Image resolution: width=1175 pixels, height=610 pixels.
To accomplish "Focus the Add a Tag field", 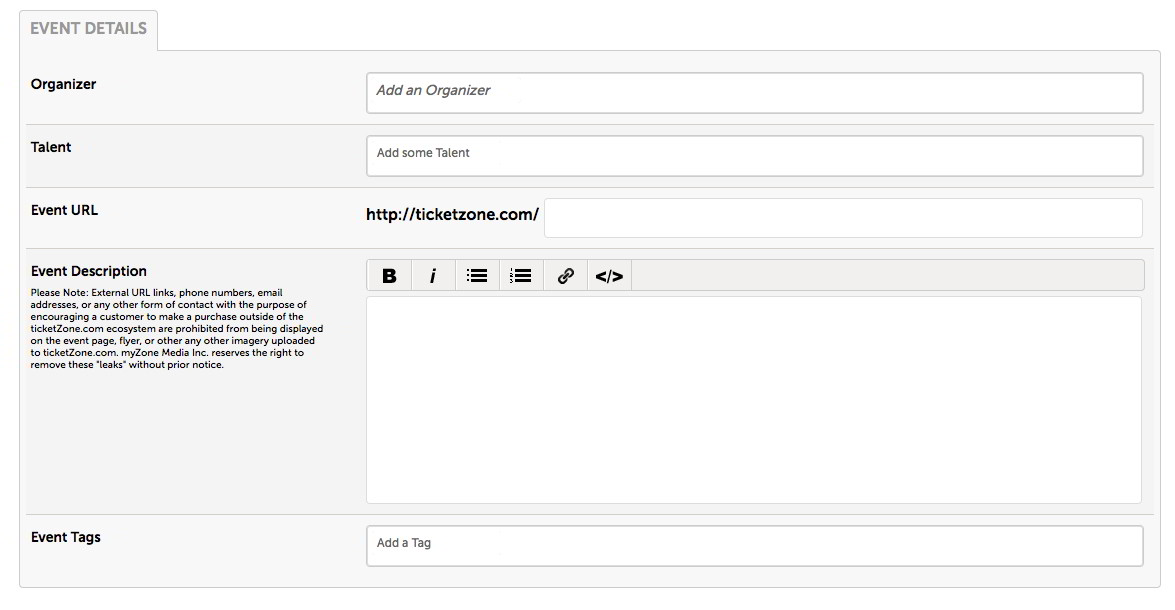I will (755, 546).
